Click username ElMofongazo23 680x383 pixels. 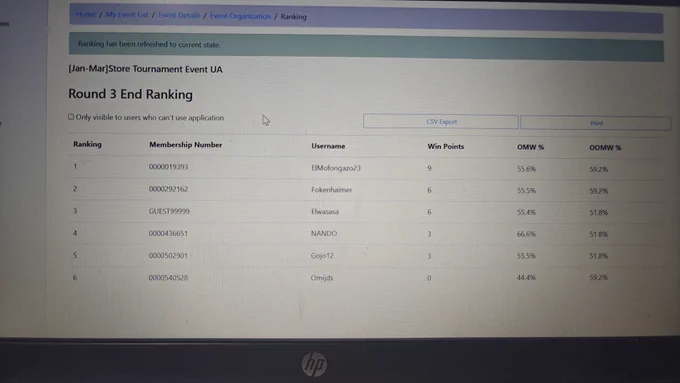coord(336,168)
